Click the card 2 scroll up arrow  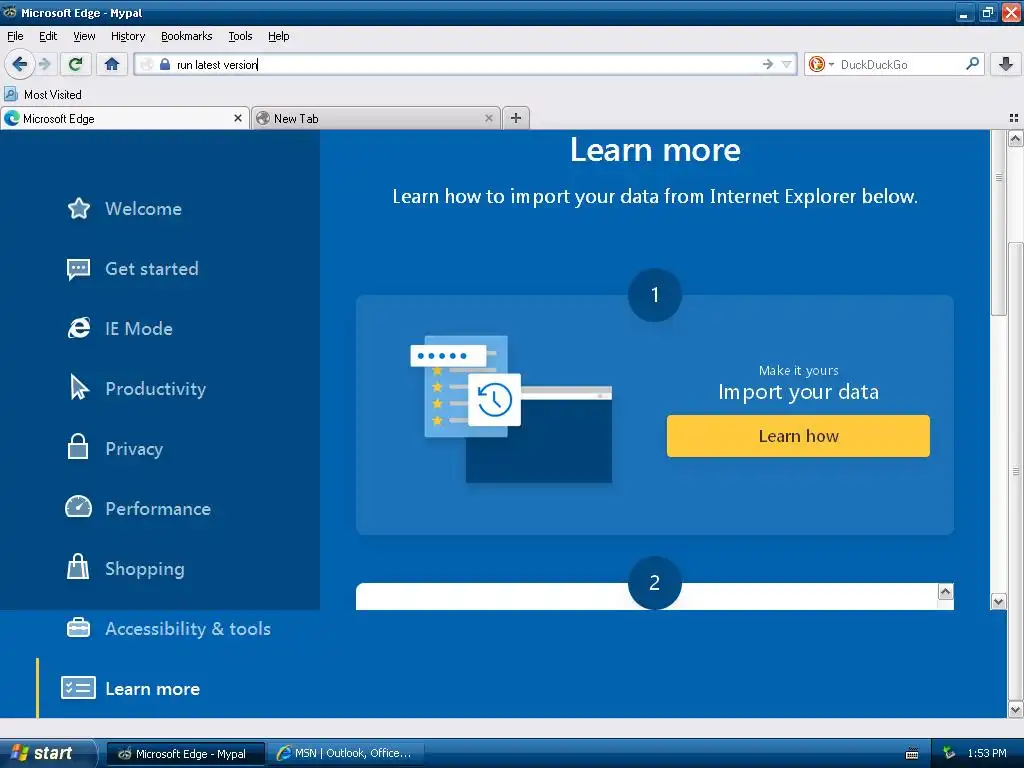point(945,592)
